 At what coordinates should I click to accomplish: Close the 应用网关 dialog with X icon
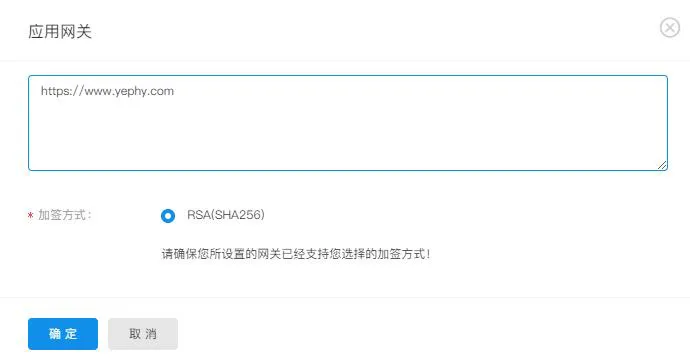pyautogui.click(x=670, y=28)
